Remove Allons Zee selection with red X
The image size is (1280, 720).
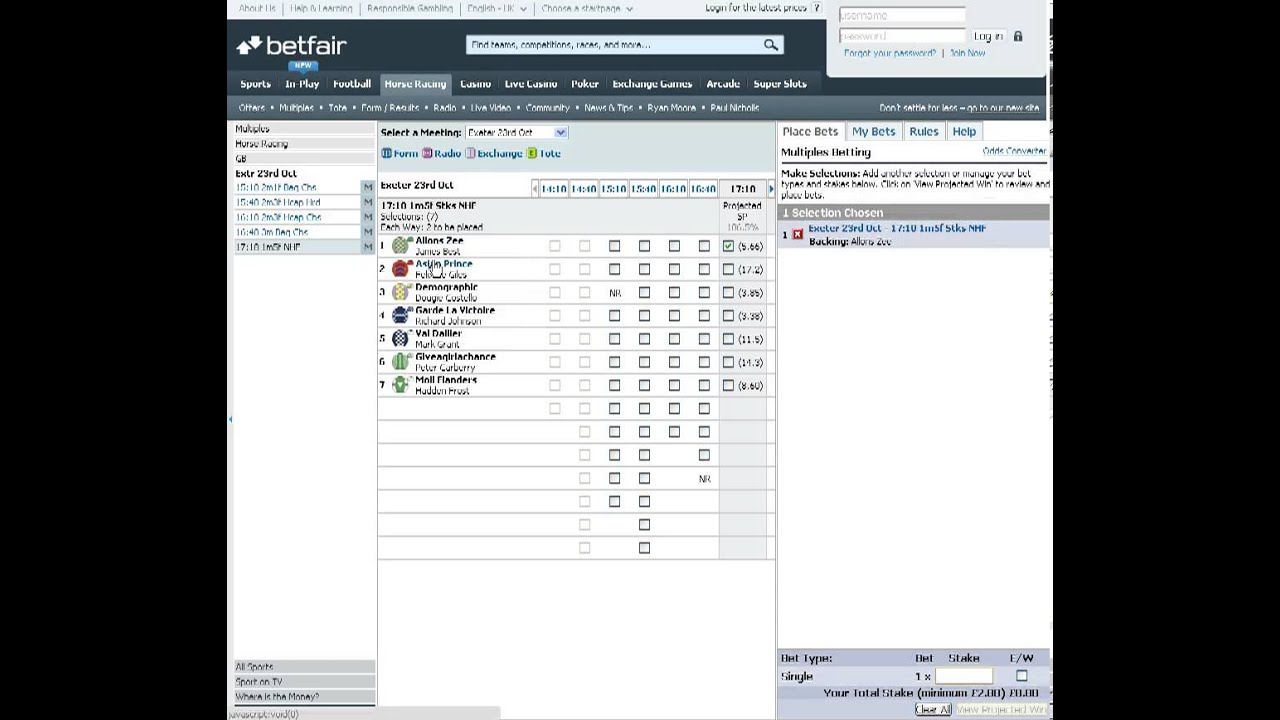click(798, 234)
